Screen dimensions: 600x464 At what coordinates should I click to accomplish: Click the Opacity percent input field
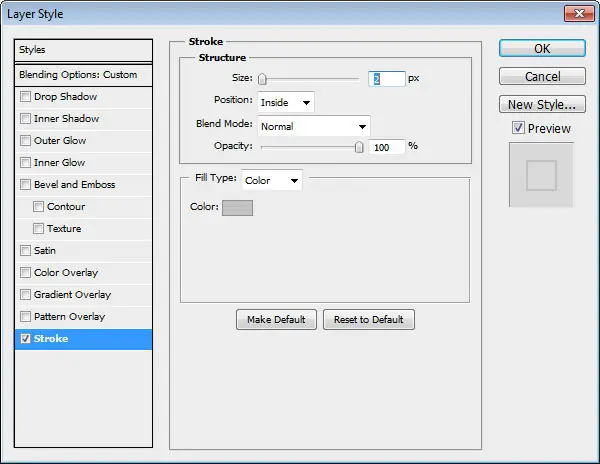tap(386, 147)
